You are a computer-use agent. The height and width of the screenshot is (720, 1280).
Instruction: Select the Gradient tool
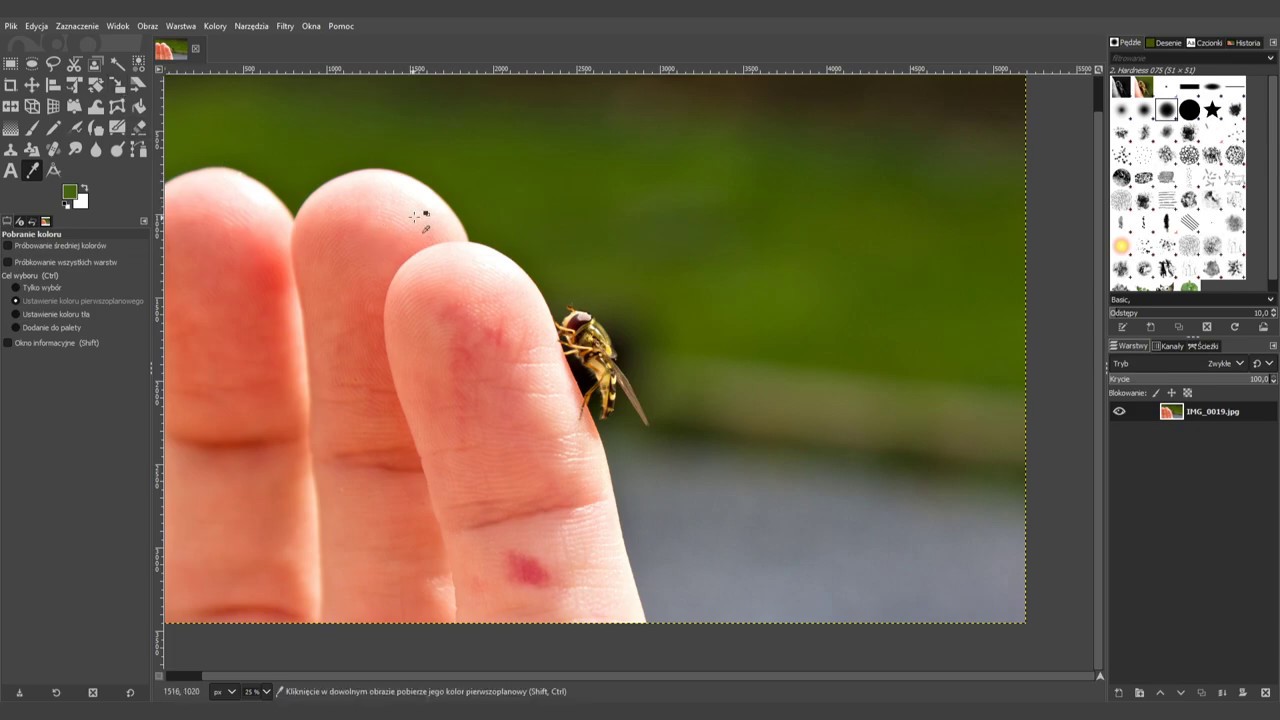pos(10,128)
